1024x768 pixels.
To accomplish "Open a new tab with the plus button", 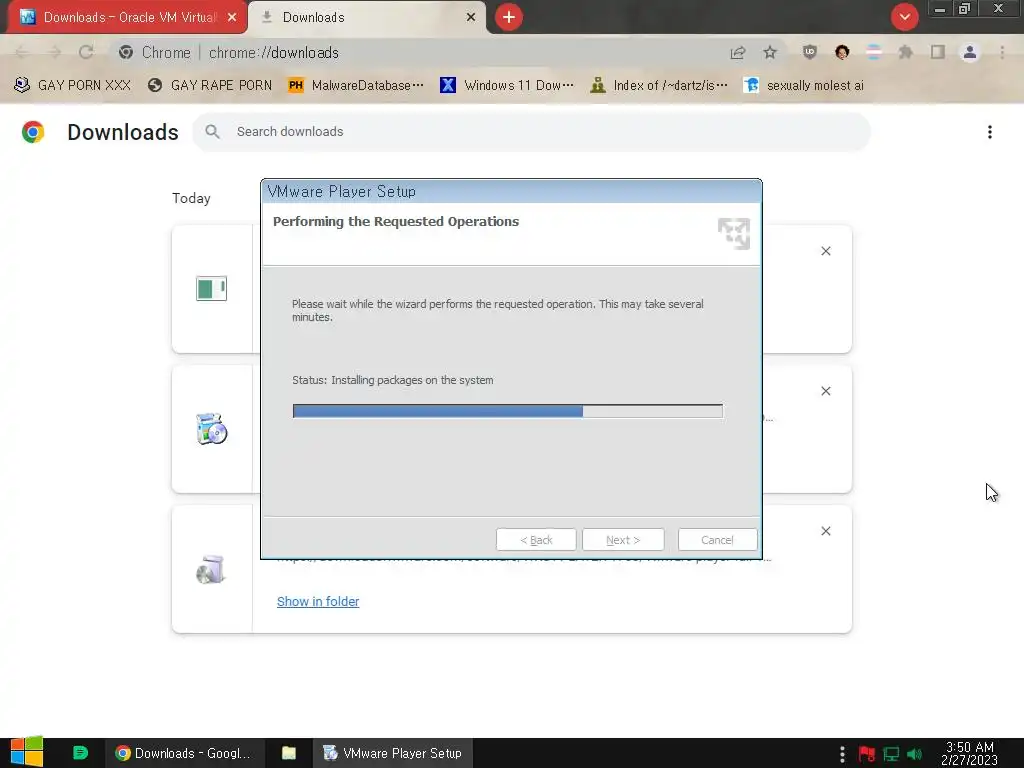I will pyautogui.click(x=509, y=17).
